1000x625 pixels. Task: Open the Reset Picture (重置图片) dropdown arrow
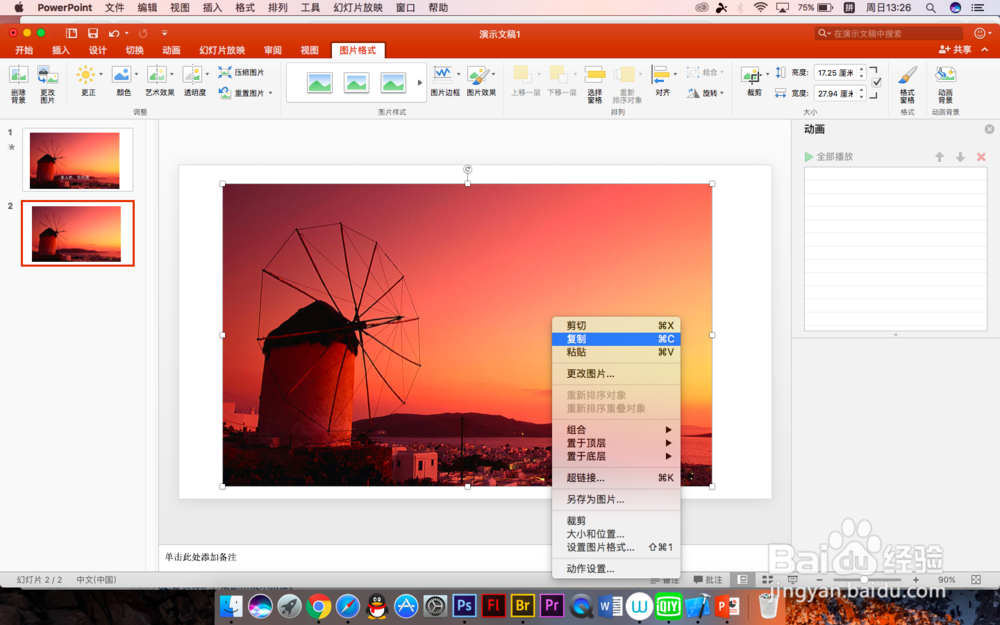270,93
